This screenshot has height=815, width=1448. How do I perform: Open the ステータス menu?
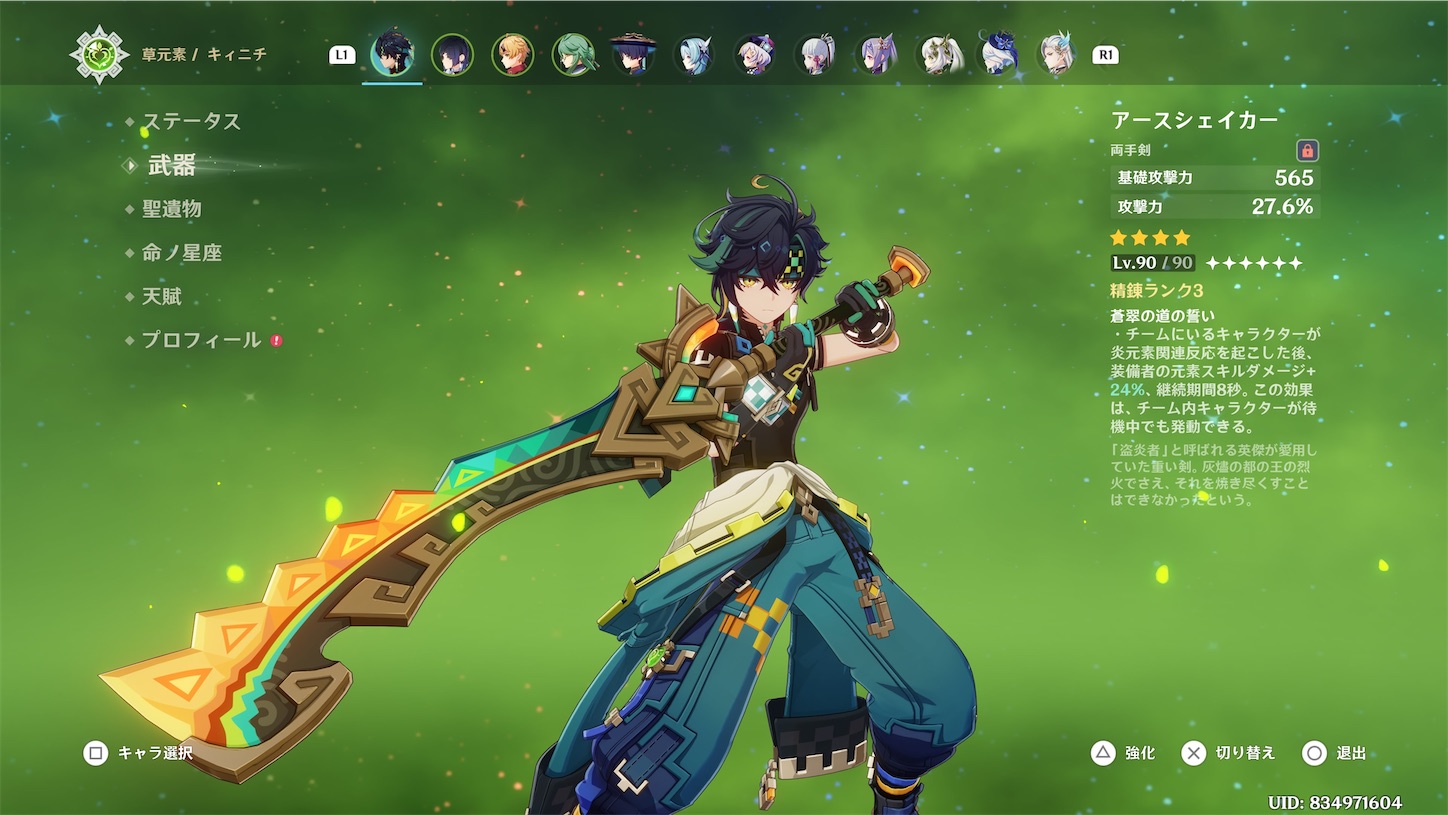tap(191, 122)
